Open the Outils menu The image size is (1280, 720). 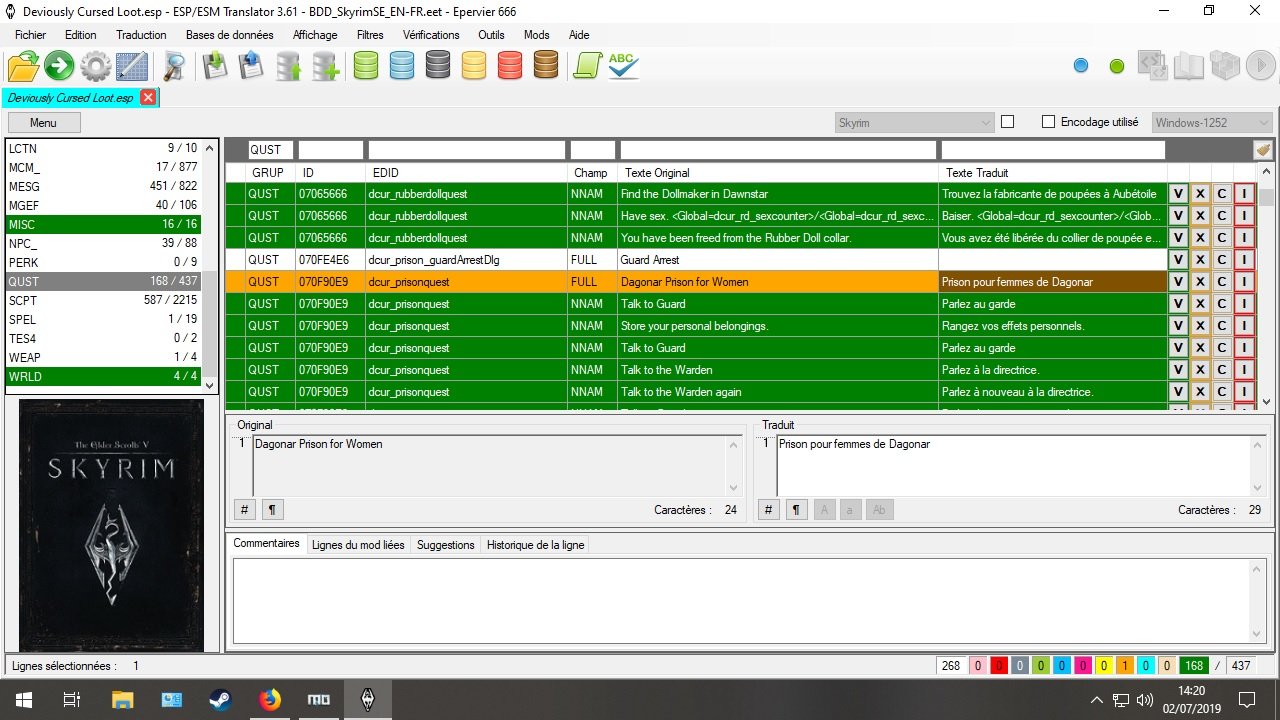(491, 35)
